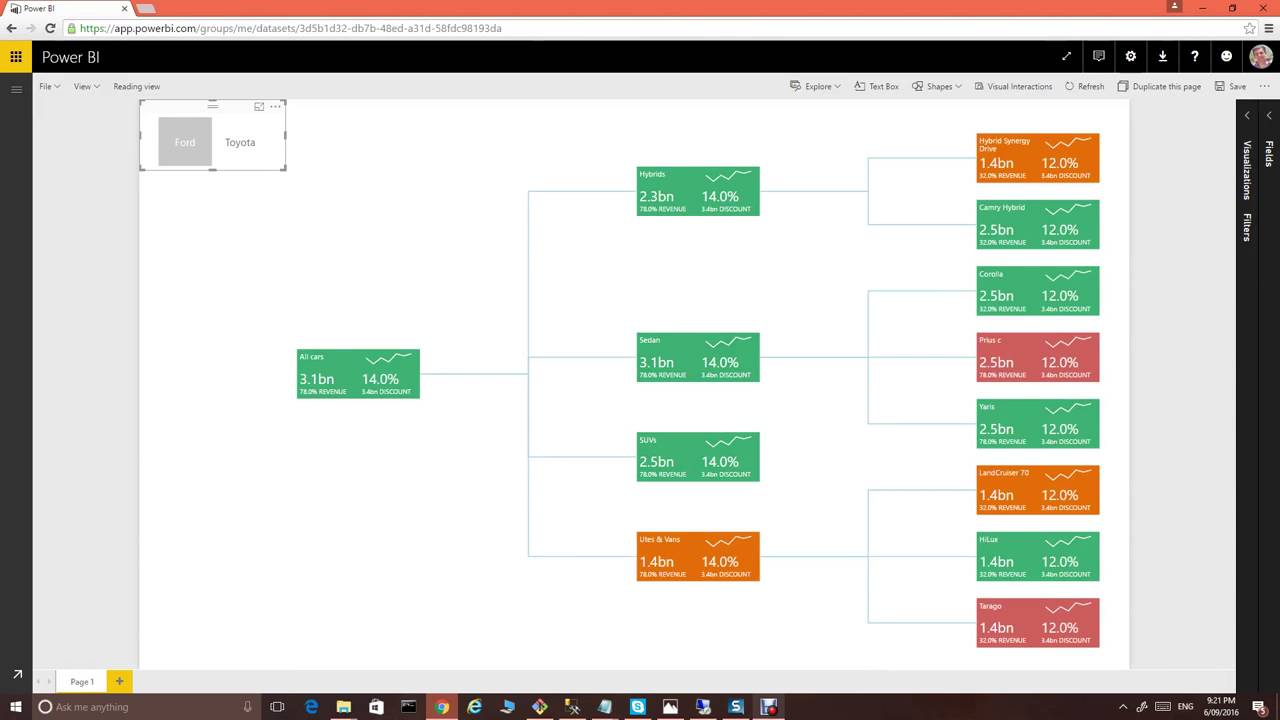Select Toyota in the slicer
Screen dimensions: 1280x720
[x=240, y=142]
